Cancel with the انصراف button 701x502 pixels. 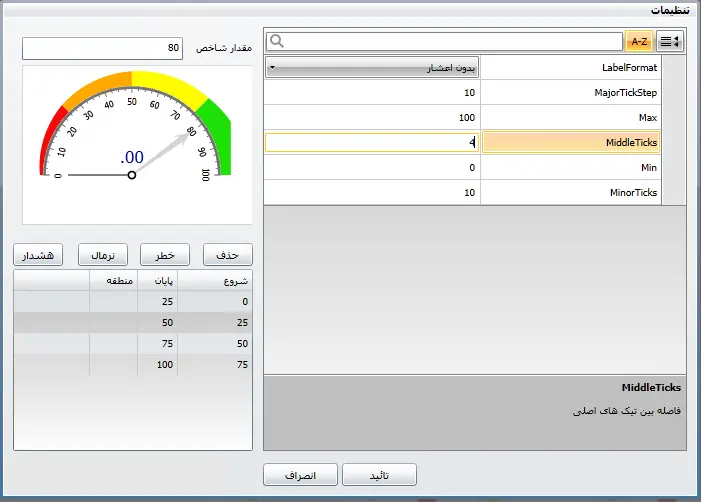[x=300, y=475]
